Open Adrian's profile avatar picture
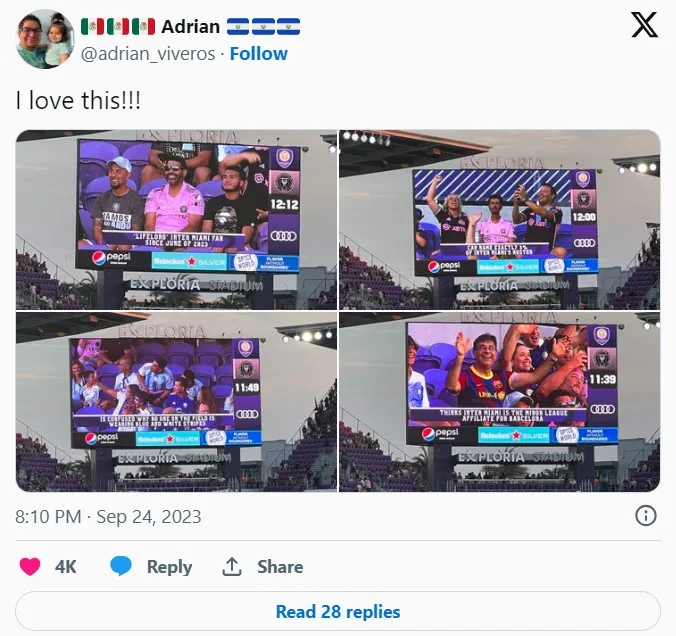This screenshot has height=636, width=676. (x=45, y=39)
